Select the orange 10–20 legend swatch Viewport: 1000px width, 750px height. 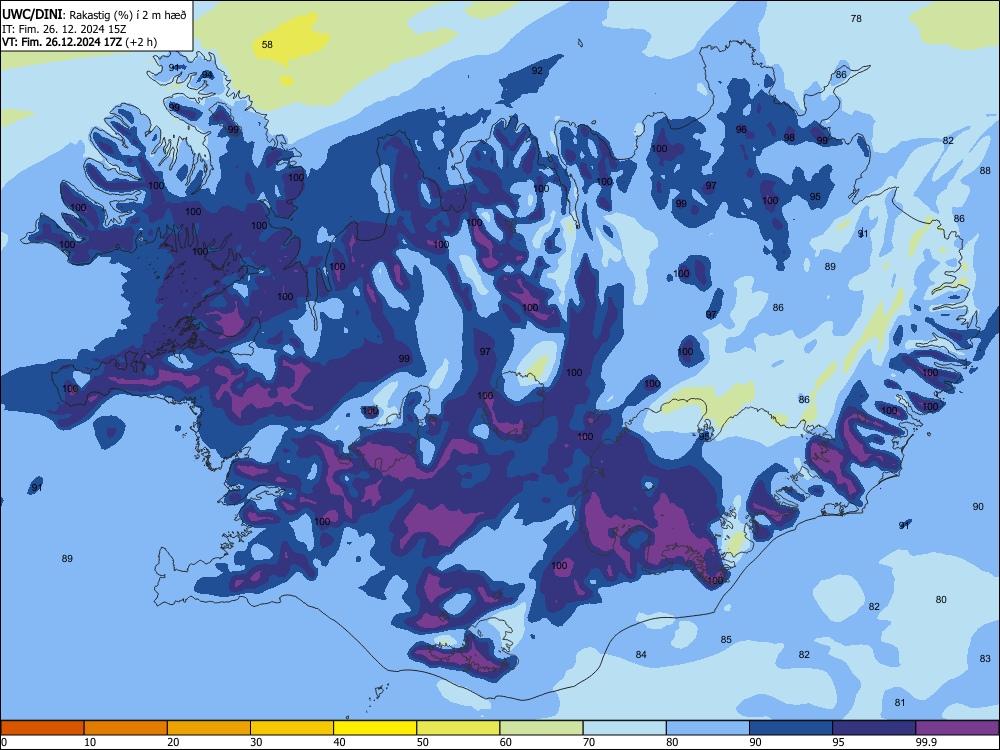pos(126,728)
